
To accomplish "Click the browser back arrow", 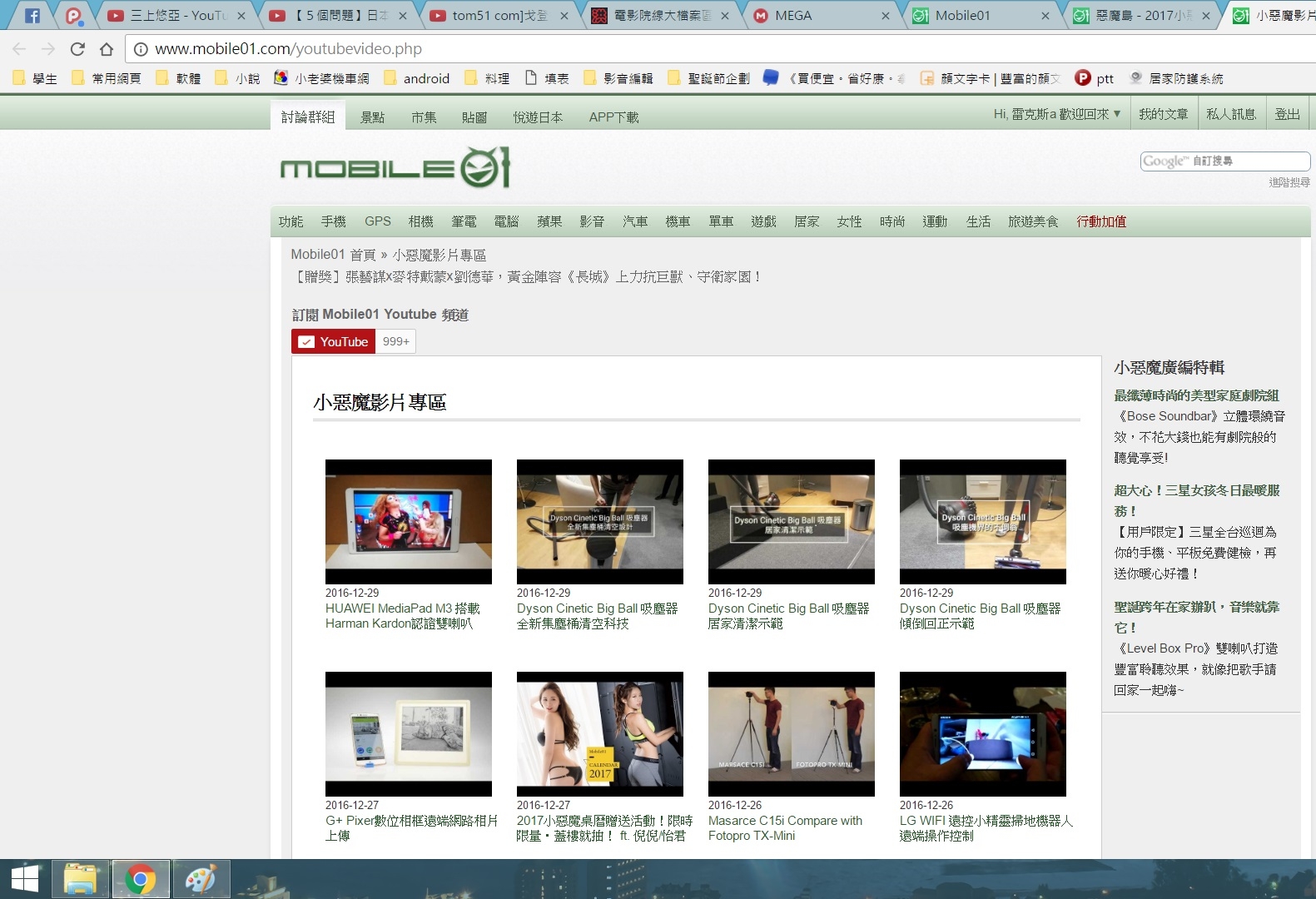I will (19, 48).
